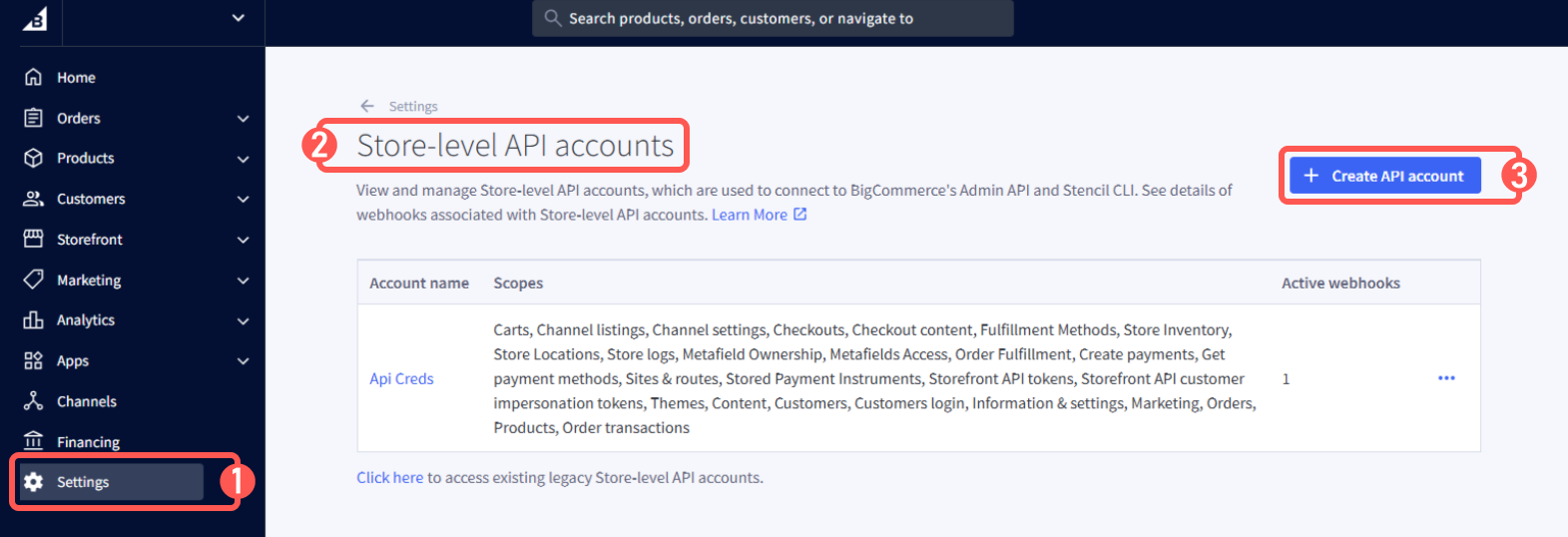
Task: Select the active webhooks count 1
Action: point(1286,379)
